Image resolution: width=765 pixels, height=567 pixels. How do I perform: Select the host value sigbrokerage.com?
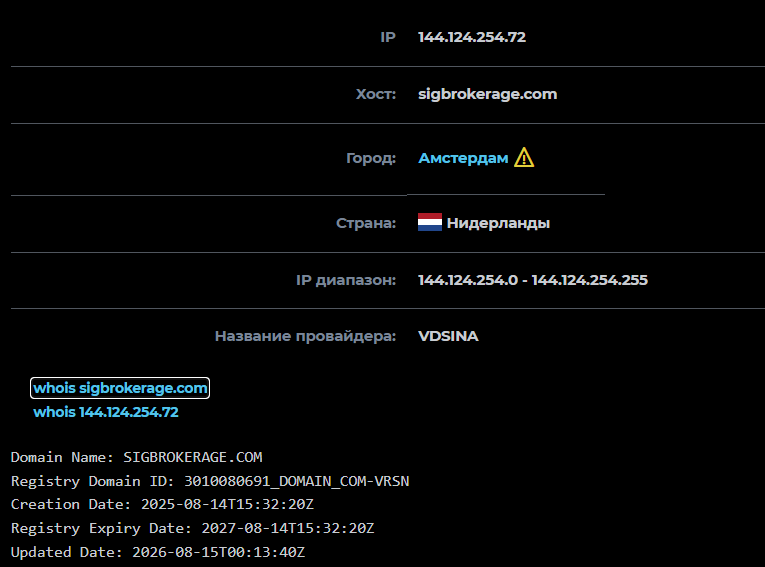point(487,94)
